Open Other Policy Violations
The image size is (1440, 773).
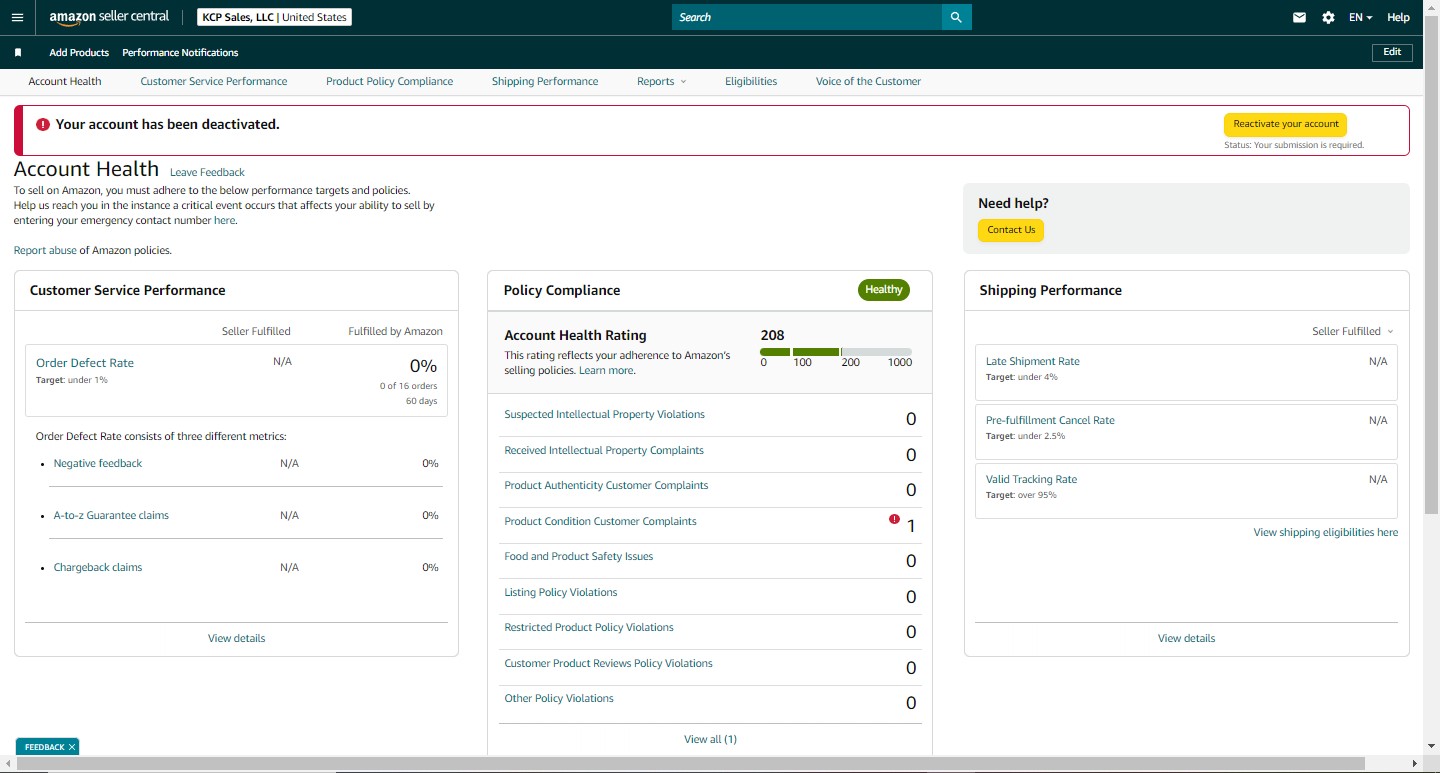(x=559, y=698)
